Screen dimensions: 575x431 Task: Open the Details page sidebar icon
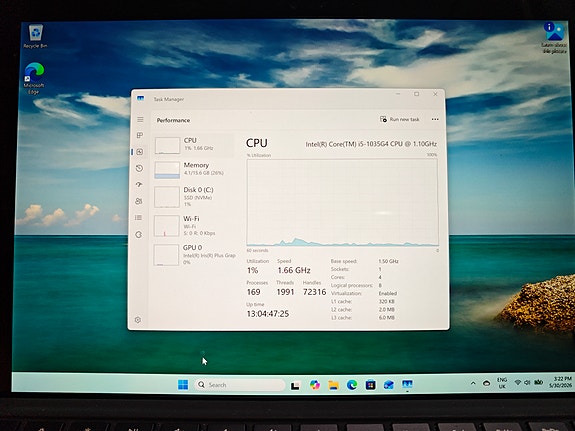[138, 218]
